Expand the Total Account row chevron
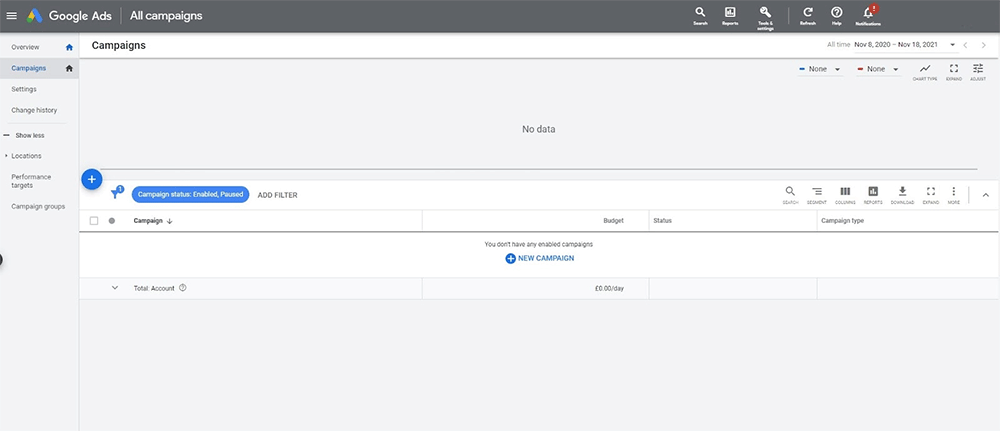 [115, 288]
